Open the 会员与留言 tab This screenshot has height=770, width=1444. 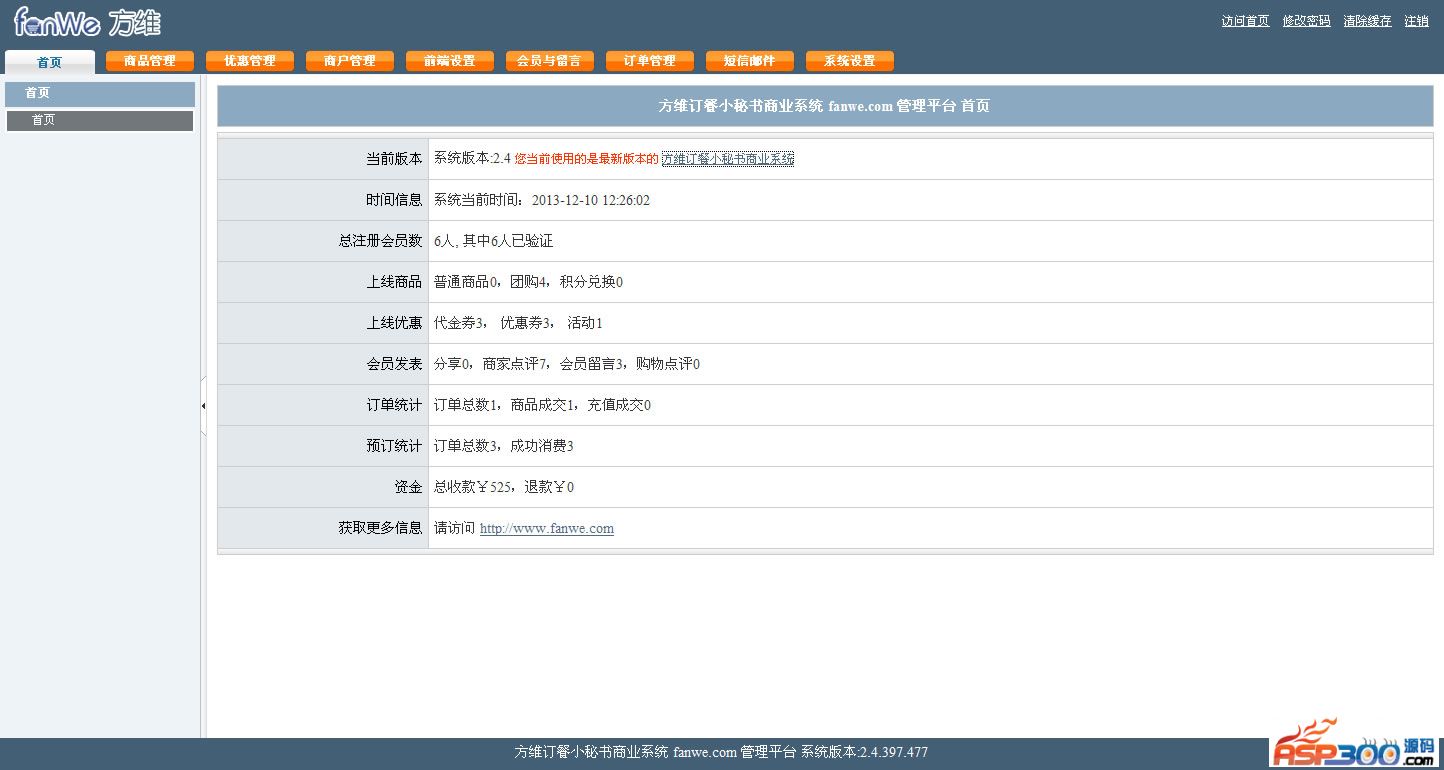pos(550,61)
